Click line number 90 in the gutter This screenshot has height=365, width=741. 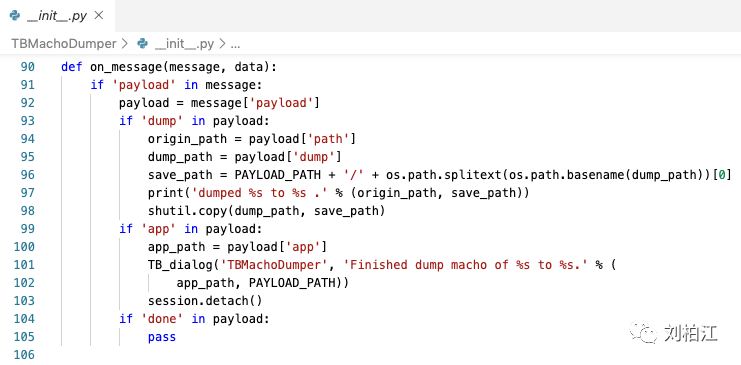[27, 67]
